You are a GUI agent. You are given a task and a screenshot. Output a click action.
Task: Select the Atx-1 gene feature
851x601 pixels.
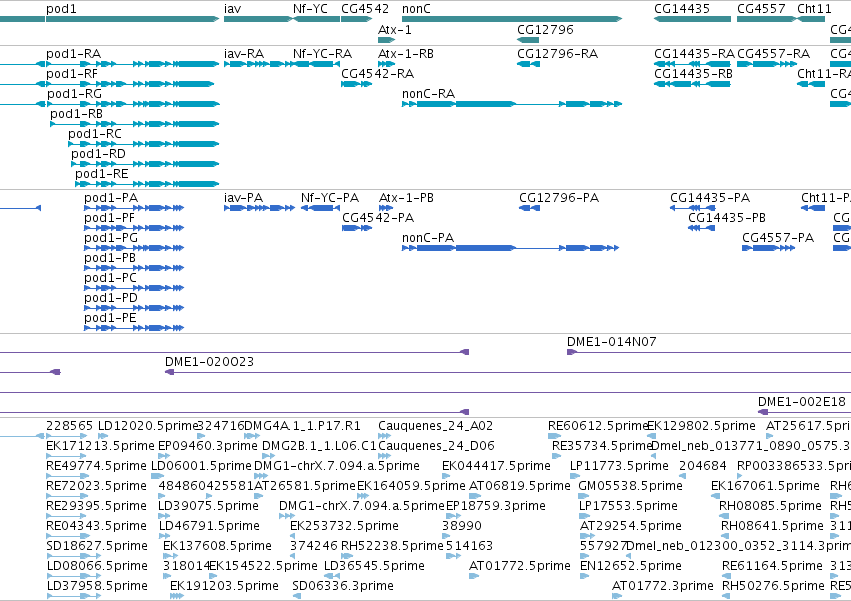point(387,40)
